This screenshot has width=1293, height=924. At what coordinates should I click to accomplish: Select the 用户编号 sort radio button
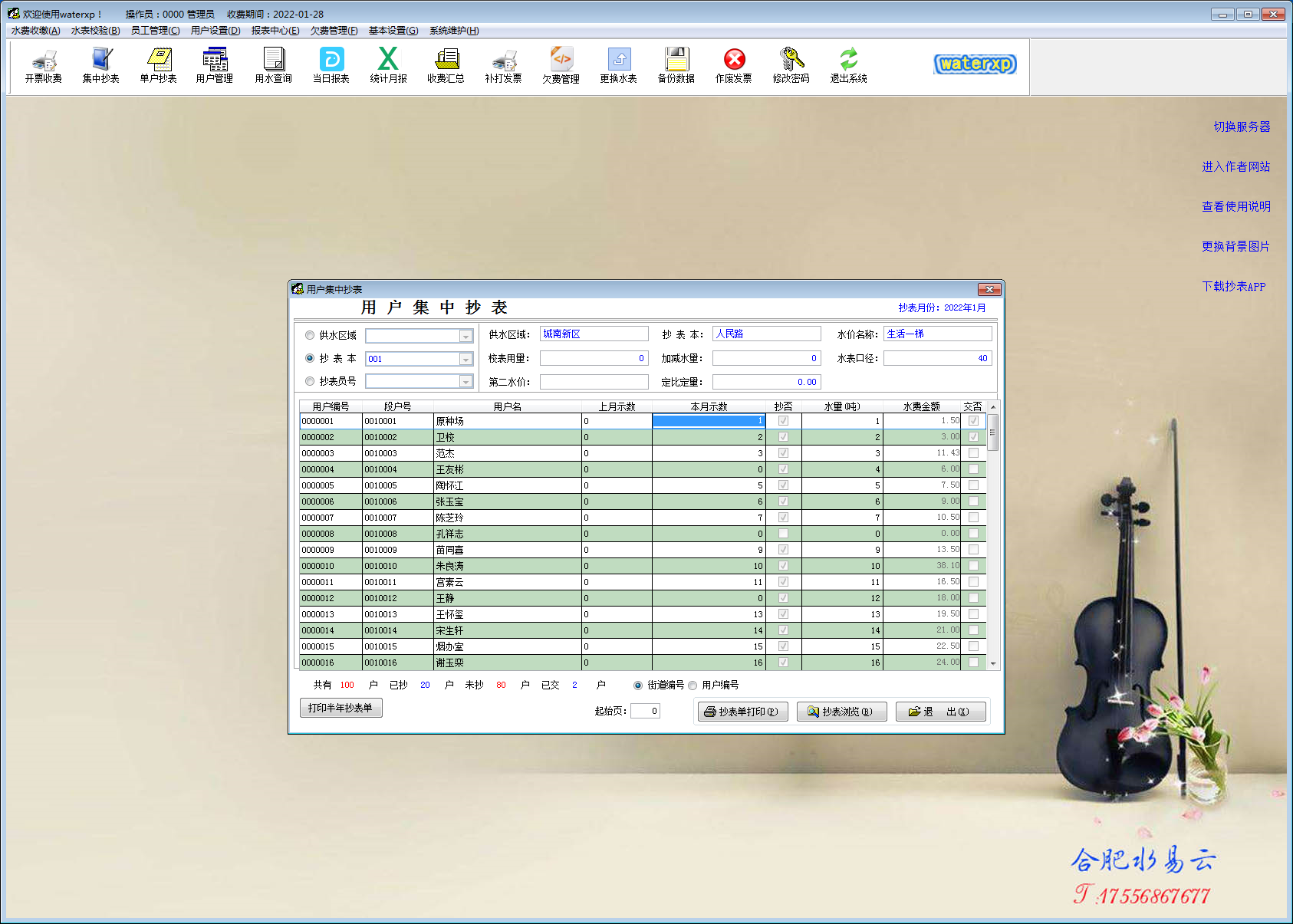[693, 686]
